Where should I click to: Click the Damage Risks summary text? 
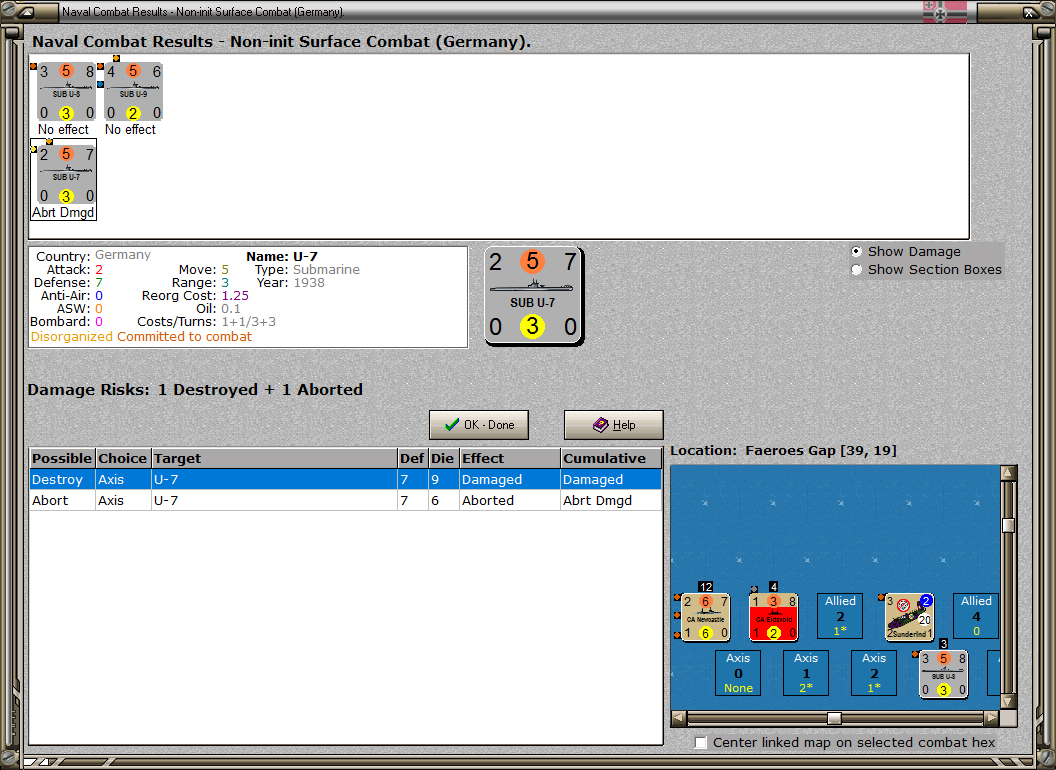[x=195, y=389]
